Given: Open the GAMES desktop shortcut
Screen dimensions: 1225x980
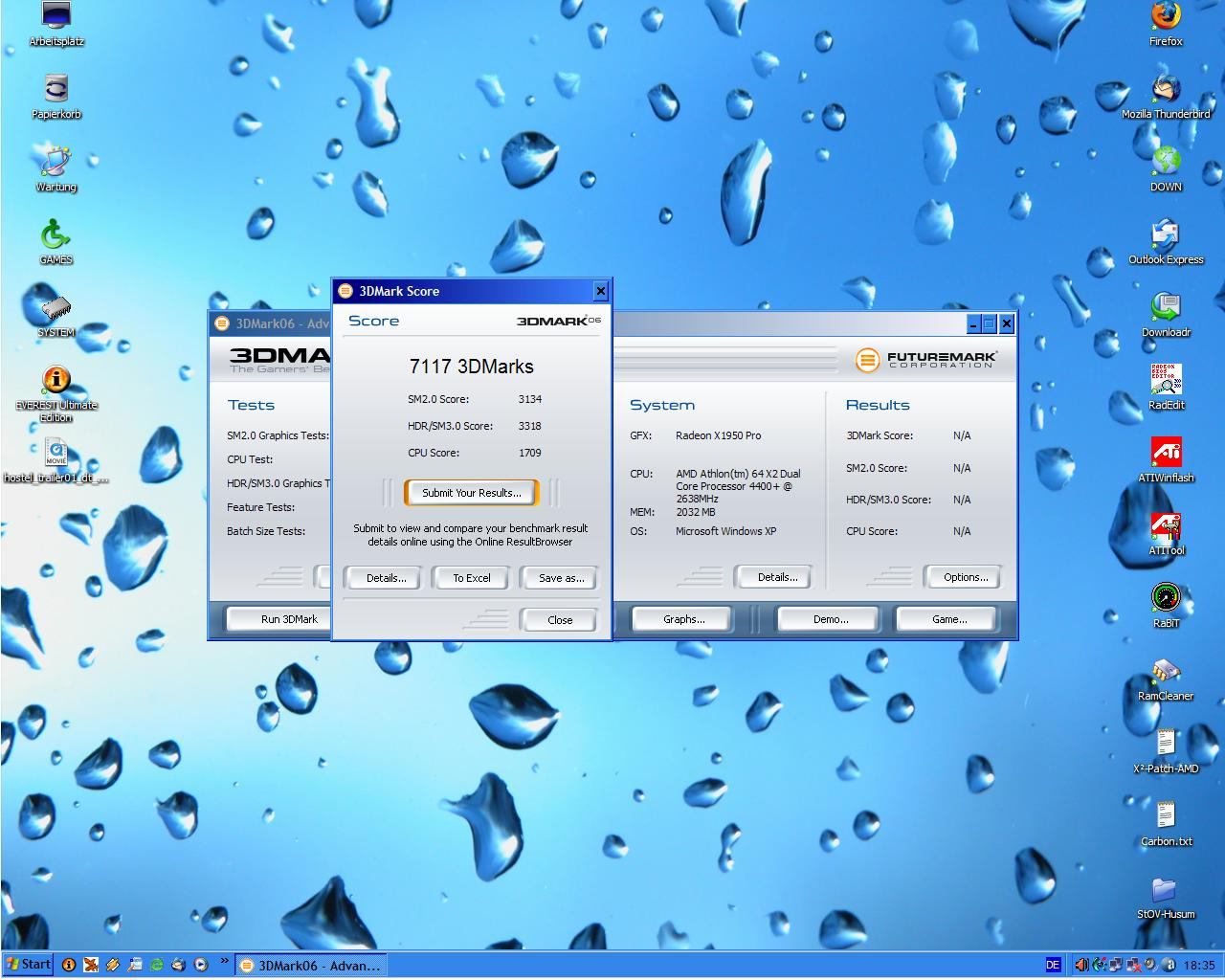Looking at the screenshot, I should click(x=56, y=242).
